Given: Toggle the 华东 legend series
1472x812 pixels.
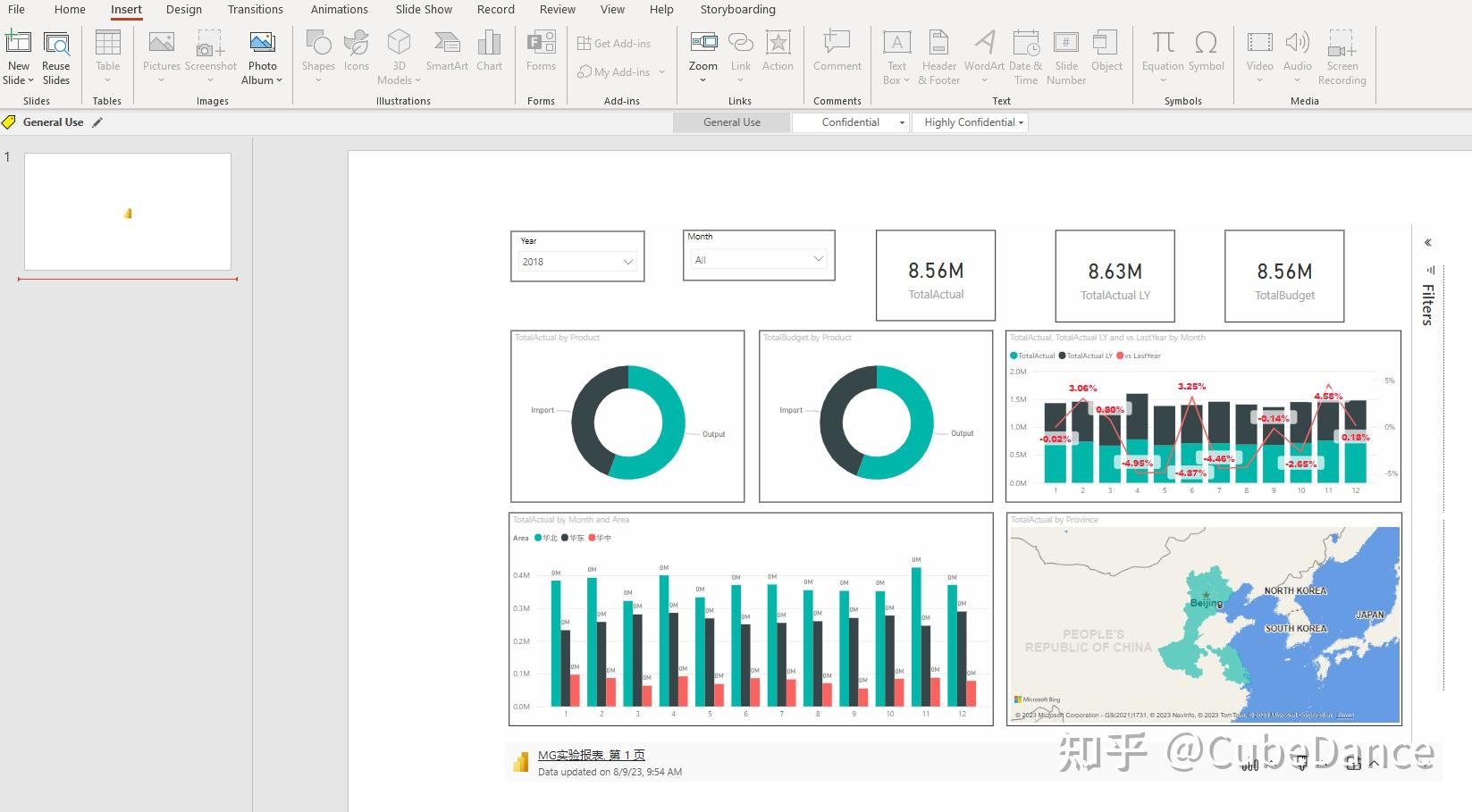Looking at the screenshot, I should (575, 538).
